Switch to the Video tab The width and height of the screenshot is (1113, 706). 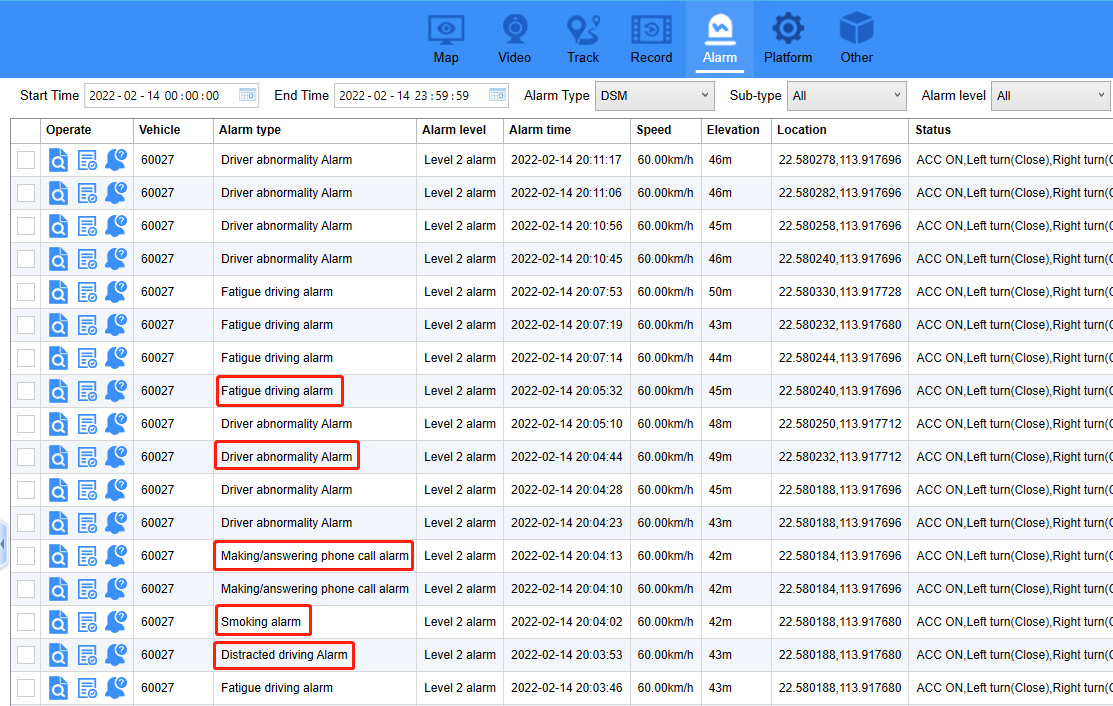[x=515, y=40]
